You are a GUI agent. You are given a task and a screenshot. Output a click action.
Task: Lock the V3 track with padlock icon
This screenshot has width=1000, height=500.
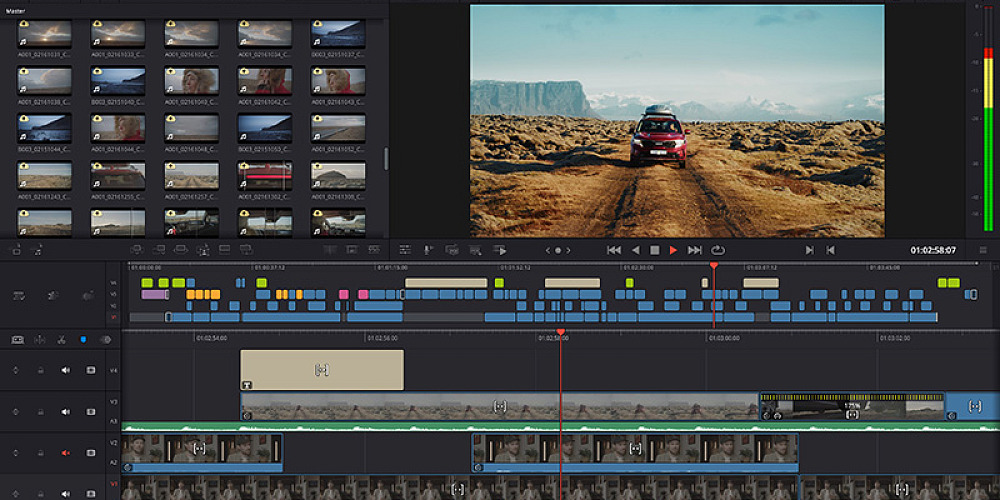[x=41, y=412]
